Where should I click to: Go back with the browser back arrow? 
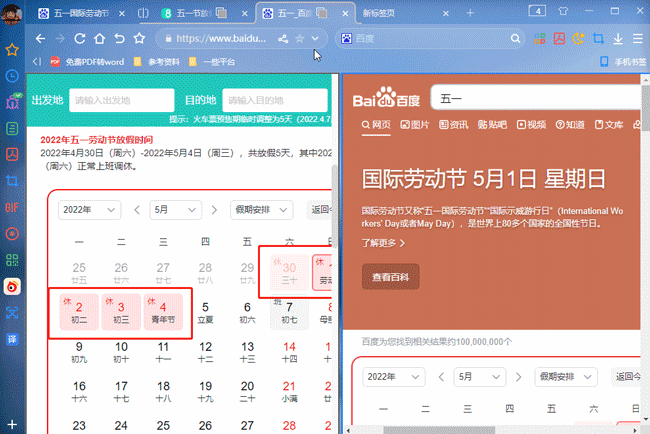coord(40,39)
